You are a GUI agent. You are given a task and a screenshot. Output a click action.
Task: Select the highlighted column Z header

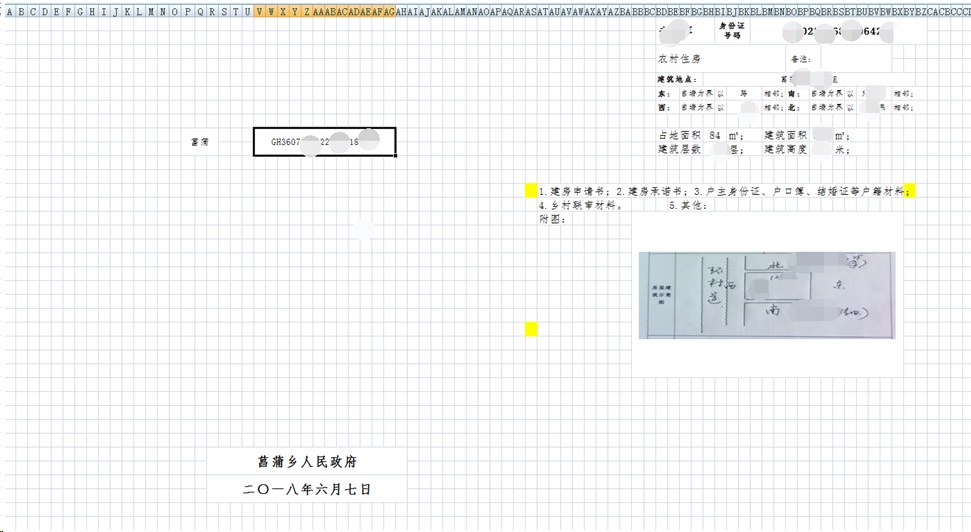(307, 12)
